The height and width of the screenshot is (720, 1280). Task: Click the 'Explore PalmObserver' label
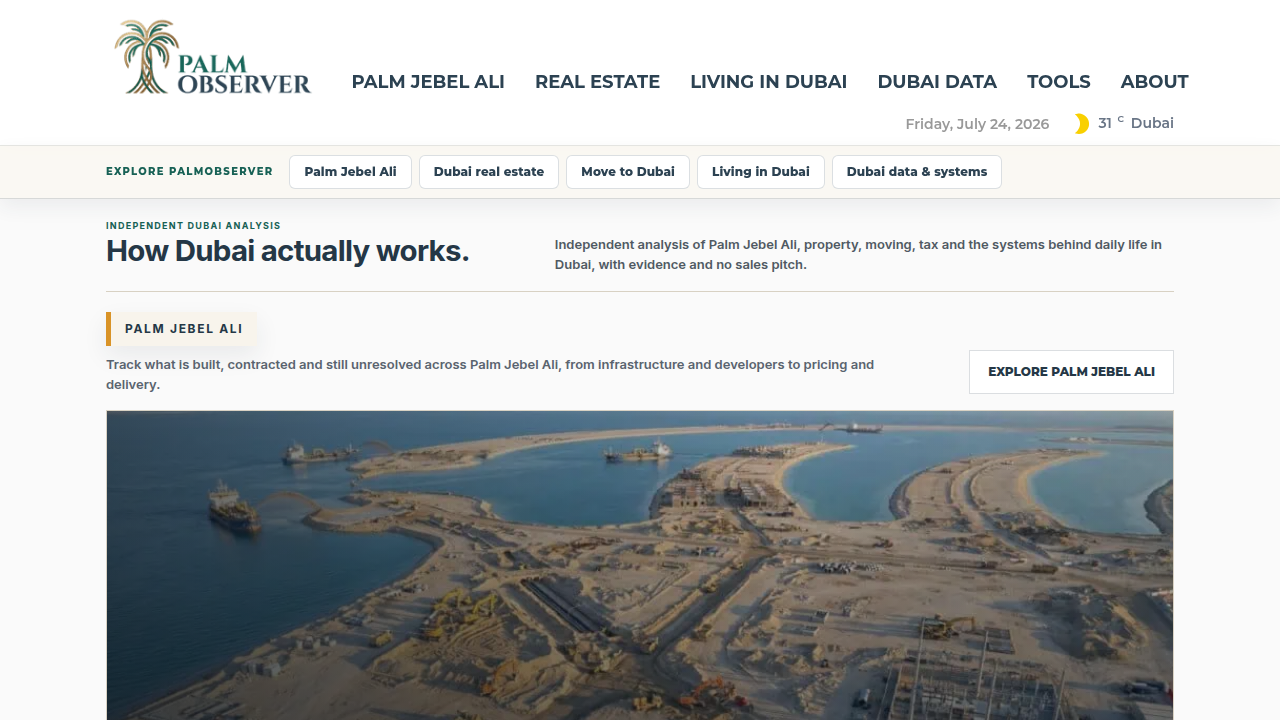click(x=189, y=172)
